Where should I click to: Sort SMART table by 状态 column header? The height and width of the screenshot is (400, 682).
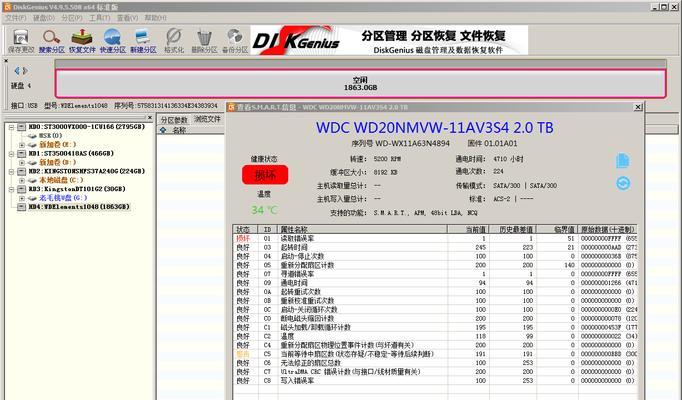(245, 229)
